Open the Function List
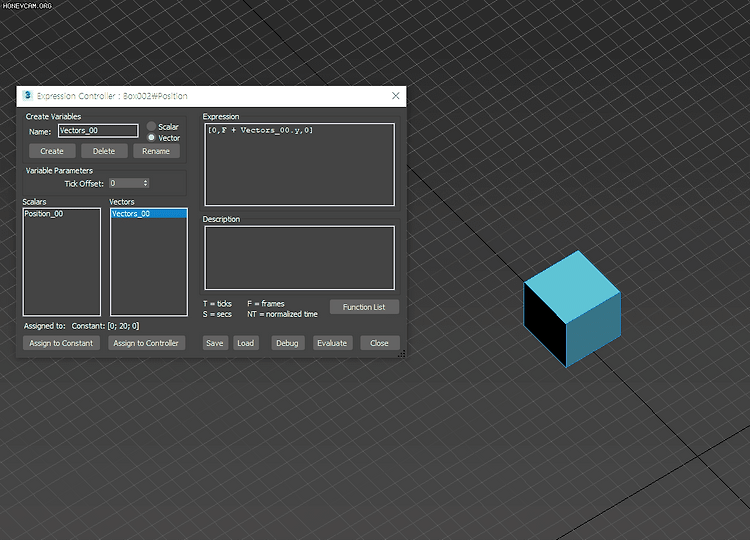 [x=364, y=307]
